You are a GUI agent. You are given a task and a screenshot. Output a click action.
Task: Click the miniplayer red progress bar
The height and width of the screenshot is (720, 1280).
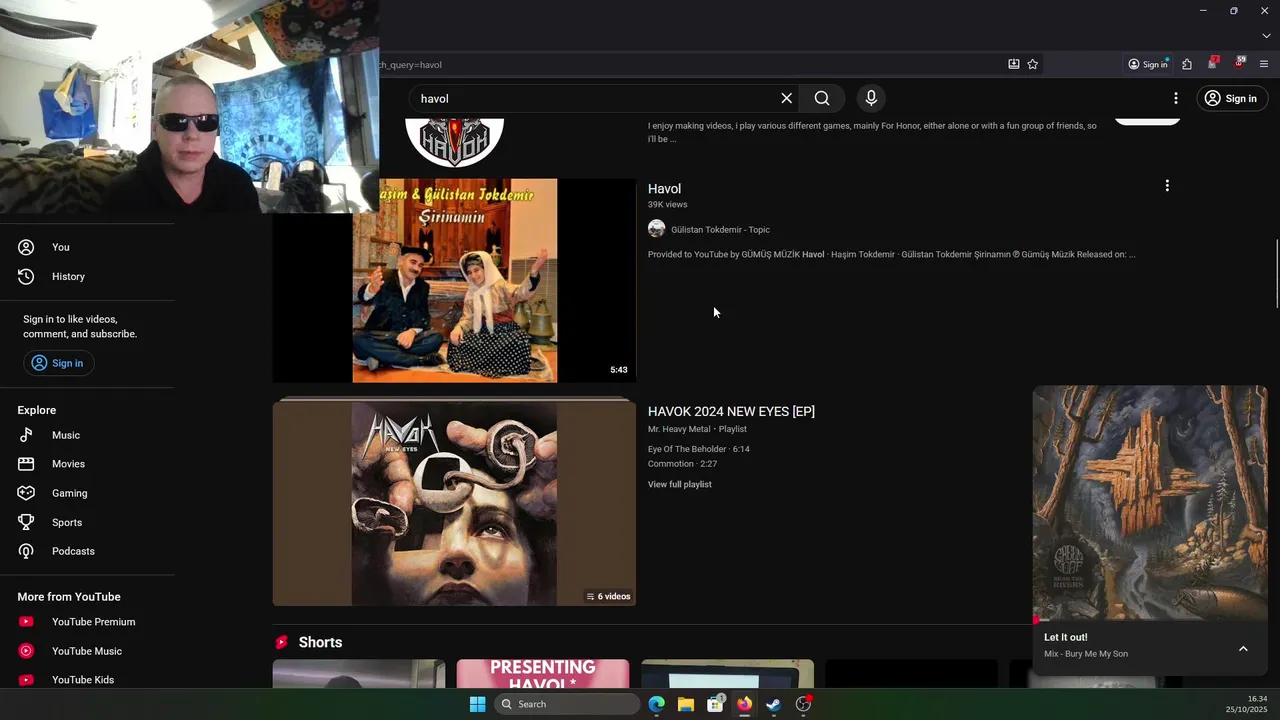[x=1150, y=621]
